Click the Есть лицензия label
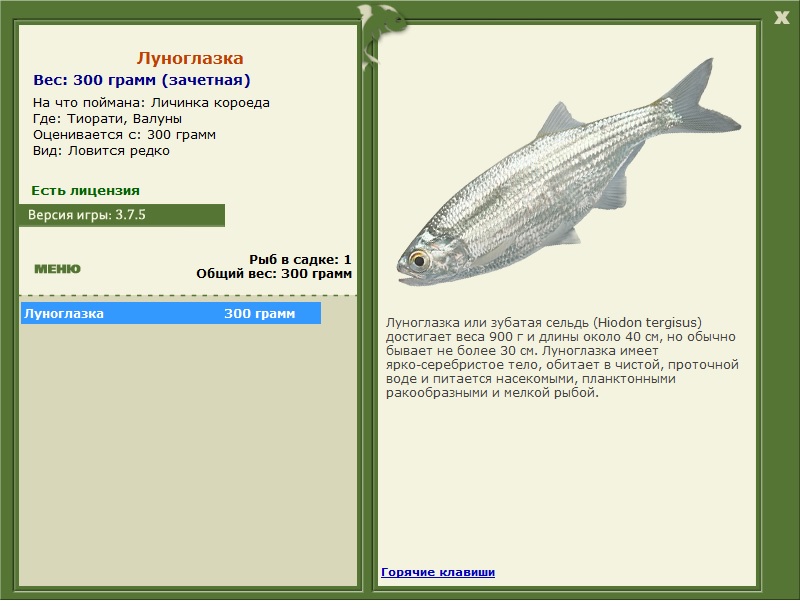The image size is (800, 614). coord(85,190)
